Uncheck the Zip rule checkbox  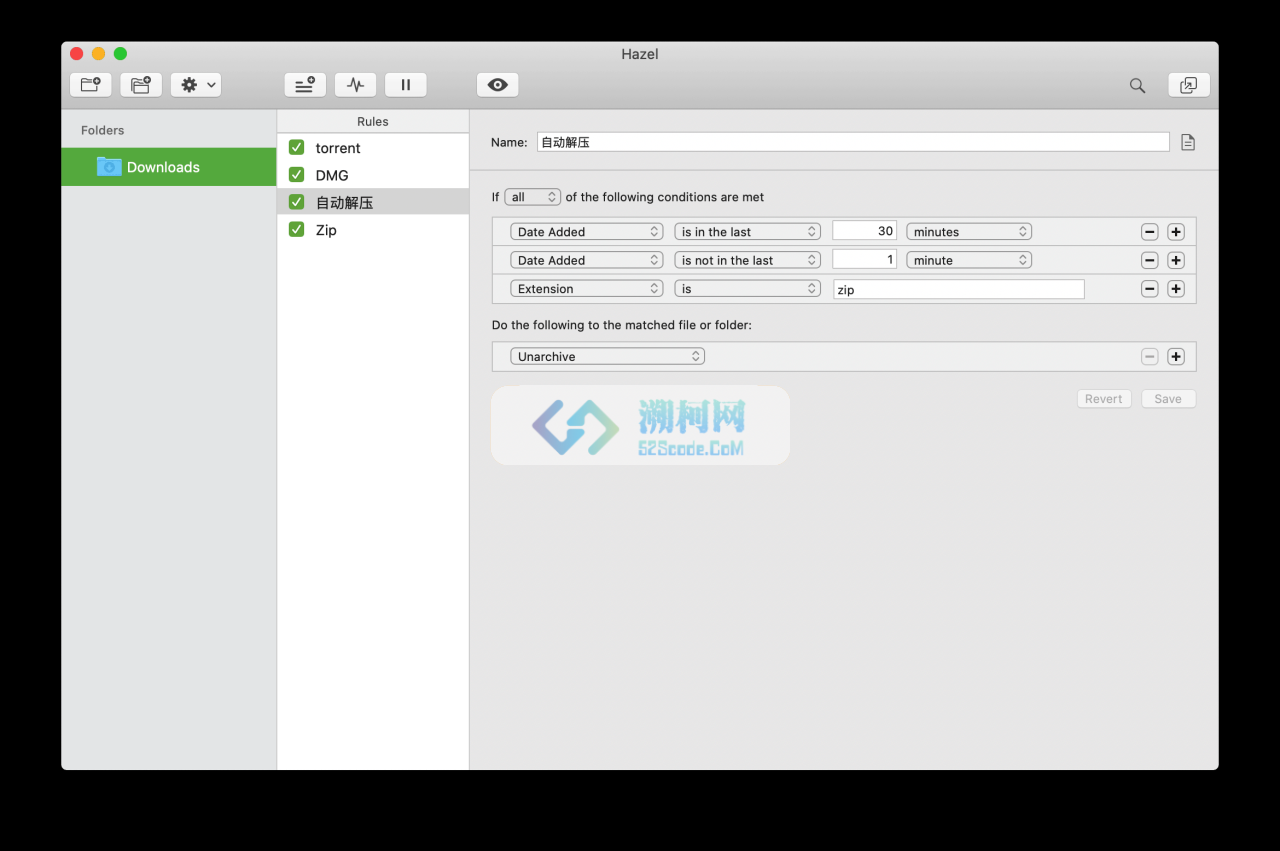[x=296, y=229]
